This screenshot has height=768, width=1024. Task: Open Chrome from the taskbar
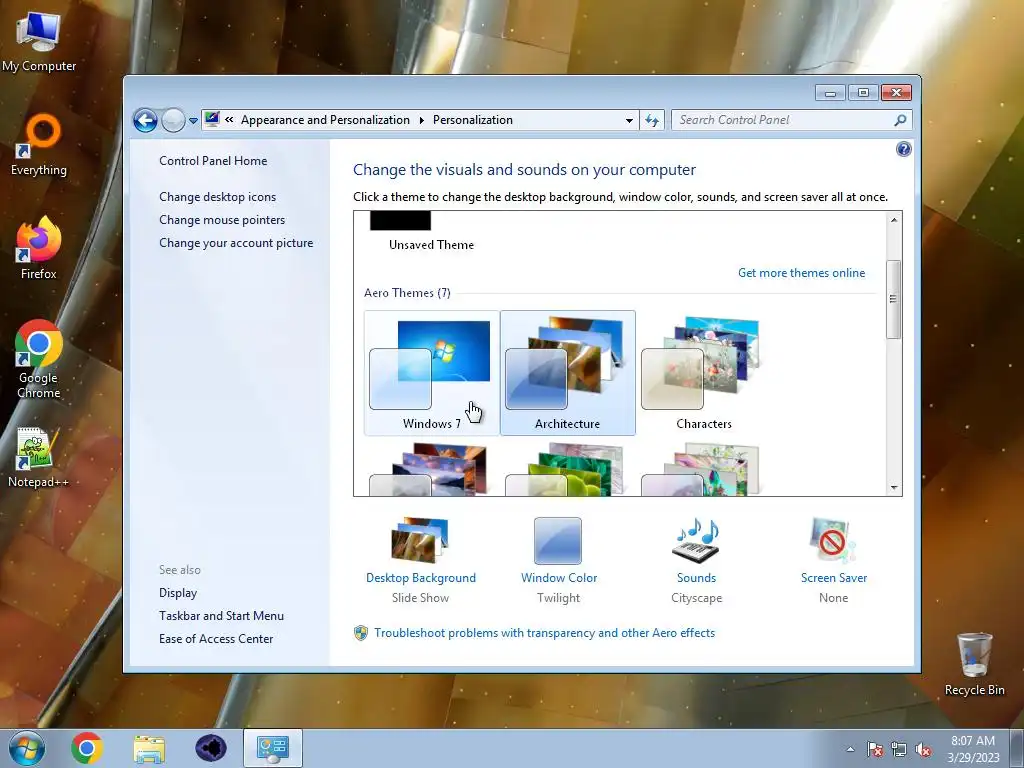[x=87, y=748]
